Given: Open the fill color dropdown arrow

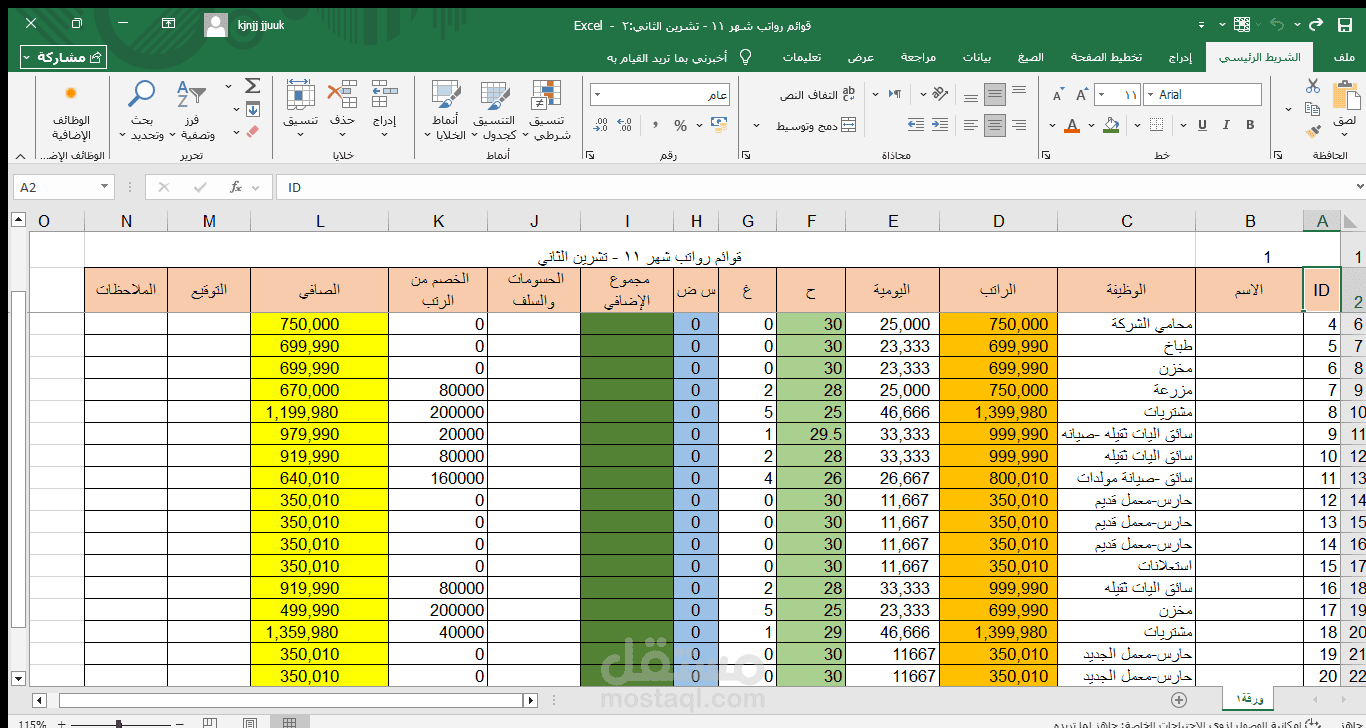Looking at the screenshot, I should tap(1091, 125).
